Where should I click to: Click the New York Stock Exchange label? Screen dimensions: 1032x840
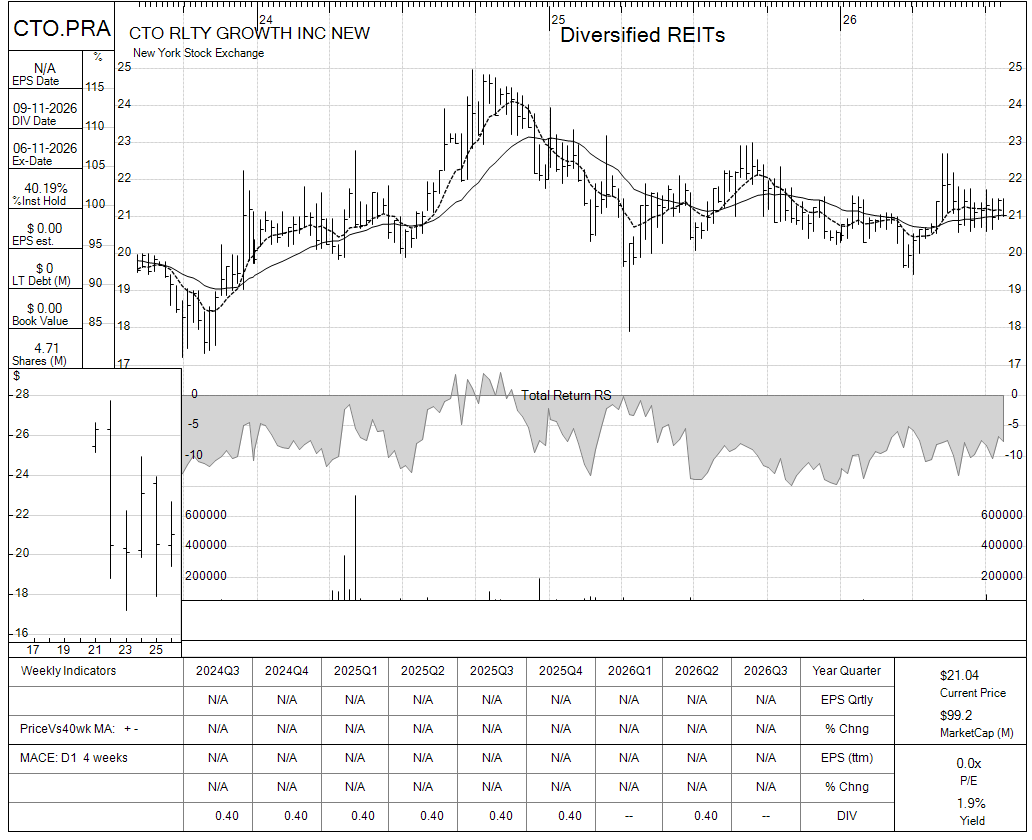point(198,53)
